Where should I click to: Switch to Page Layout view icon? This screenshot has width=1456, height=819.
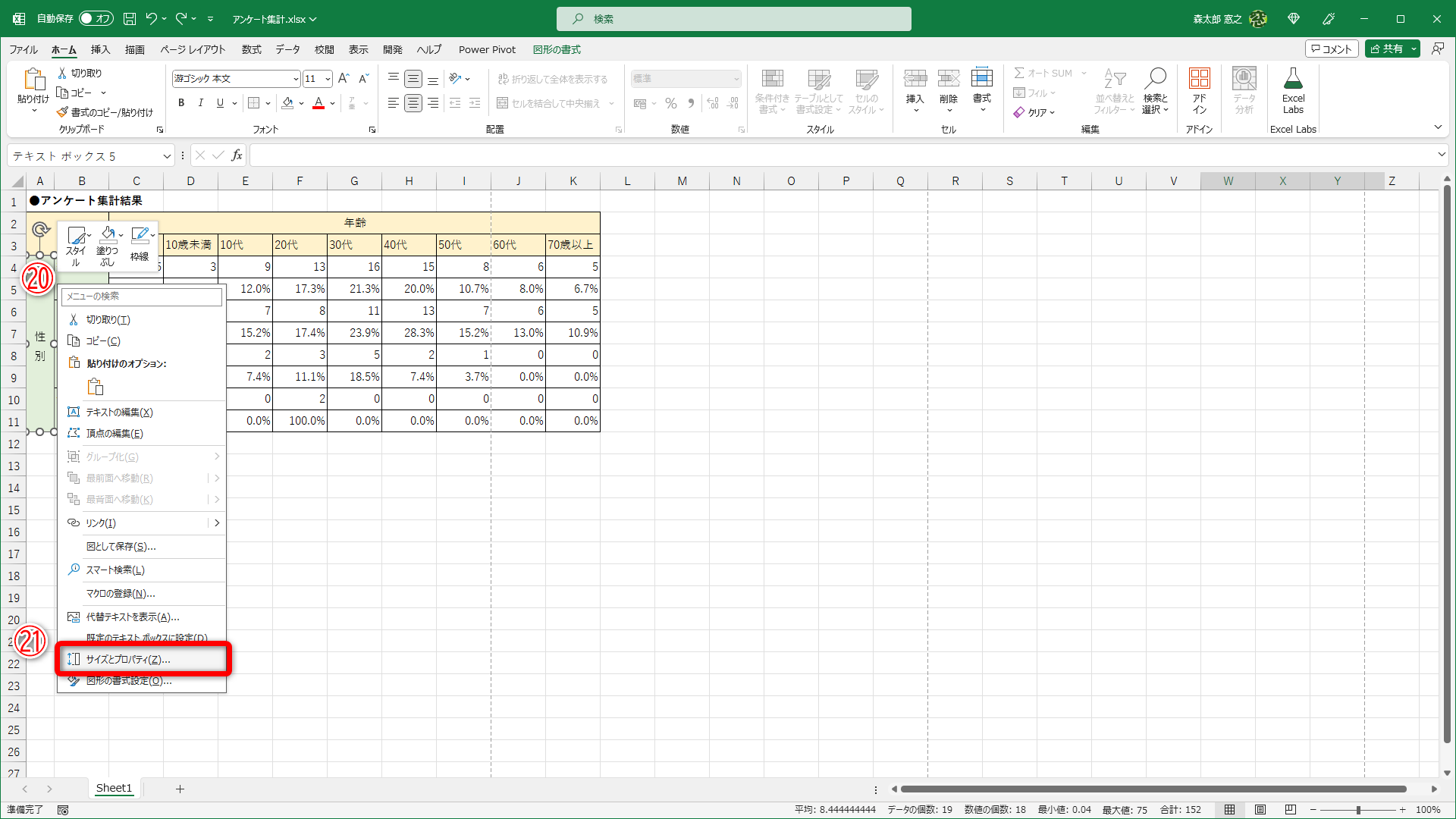tap(1260, 810)
